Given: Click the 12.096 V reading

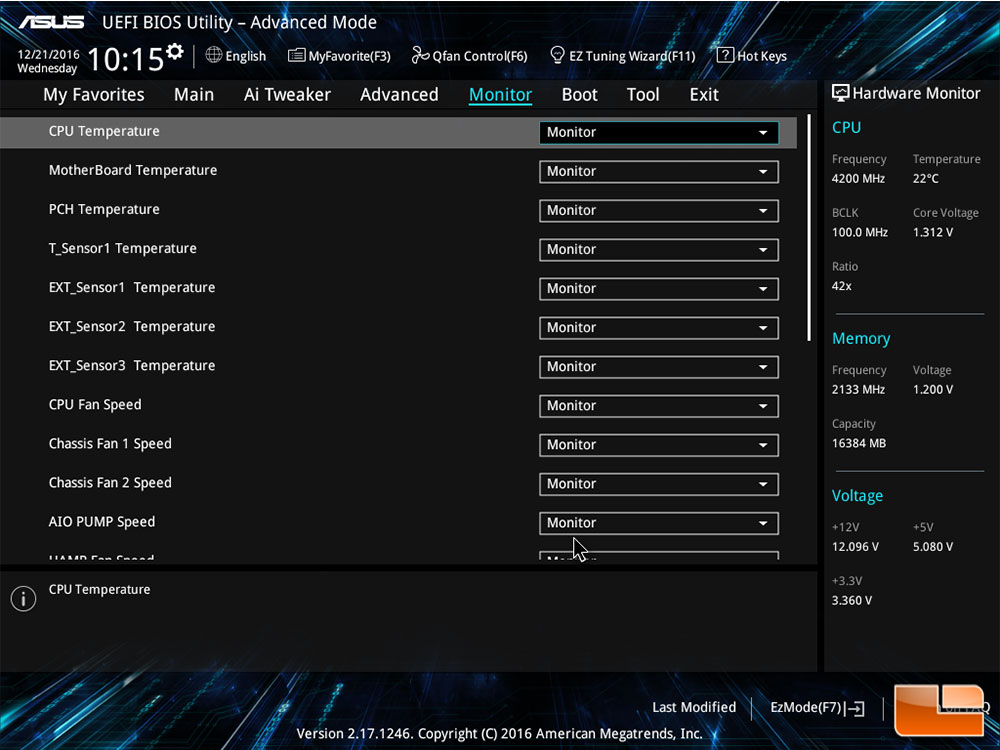Looking at the screenshot, I should 855,547.
